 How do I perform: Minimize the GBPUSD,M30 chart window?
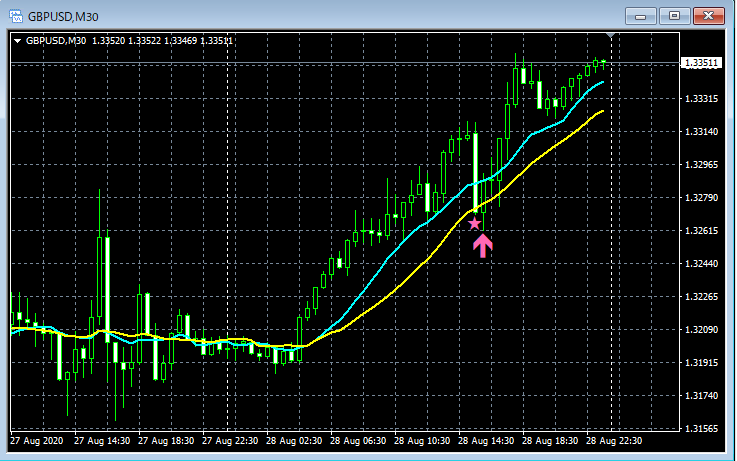[x=640, y=16]
